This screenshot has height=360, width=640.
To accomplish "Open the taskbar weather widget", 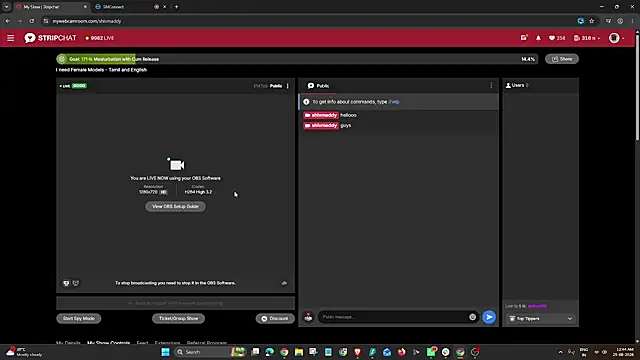I will [24, 352].
